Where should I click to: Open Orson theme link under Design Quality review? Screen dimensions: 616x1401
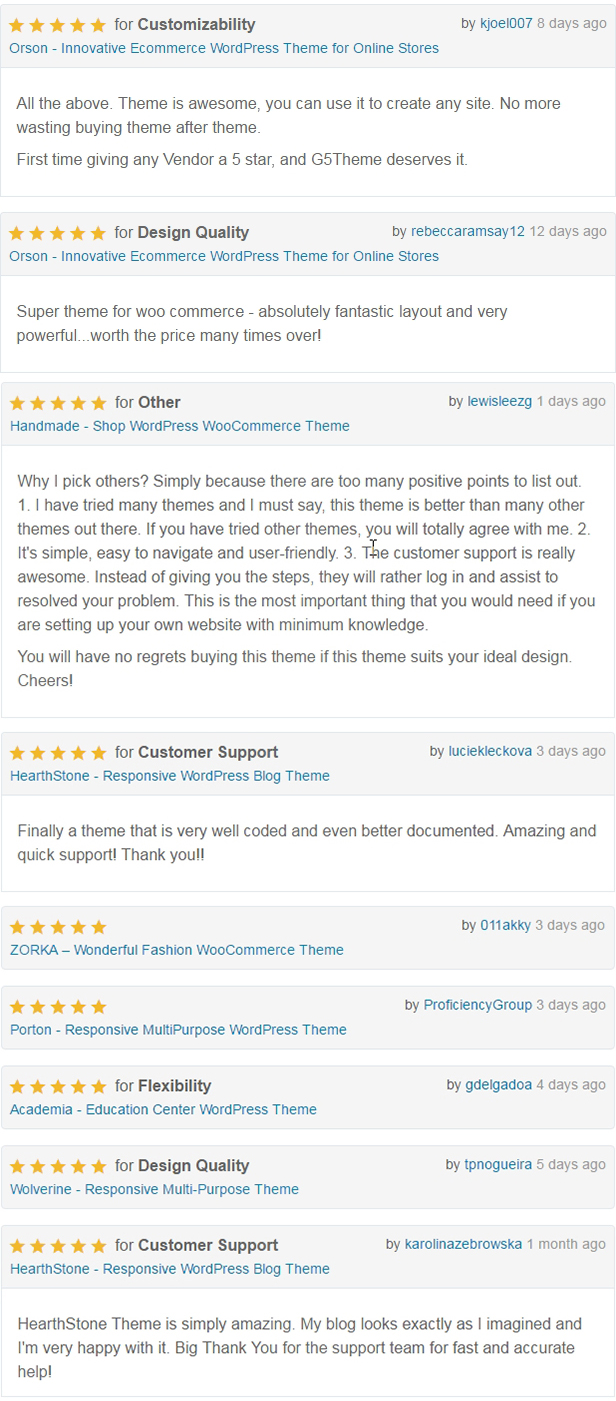tap(224, 256)
